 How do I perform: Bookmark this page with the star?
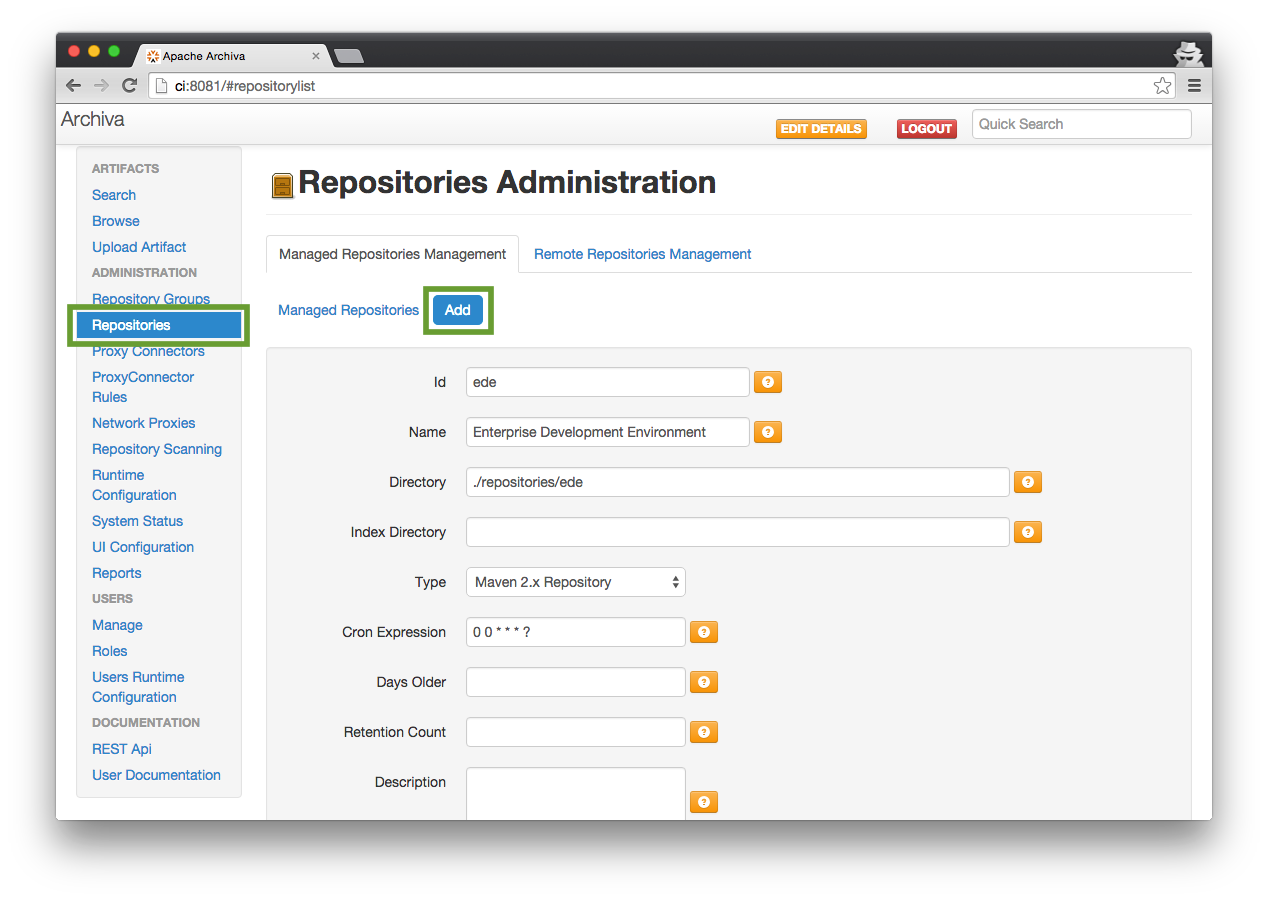tap(1162, 86)
